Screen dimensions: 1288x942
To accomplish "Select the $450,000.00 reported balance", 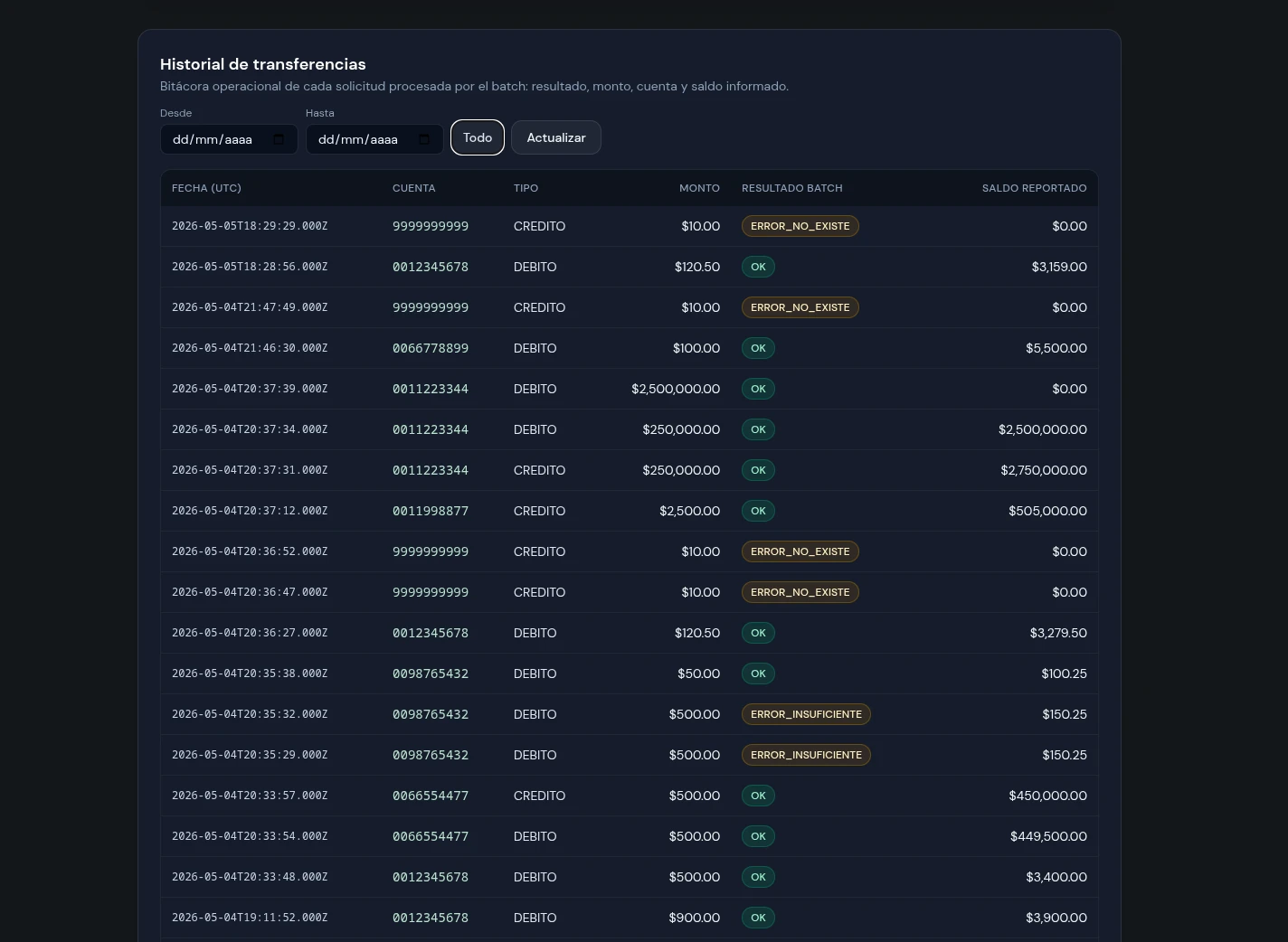I will point(1048,796).
